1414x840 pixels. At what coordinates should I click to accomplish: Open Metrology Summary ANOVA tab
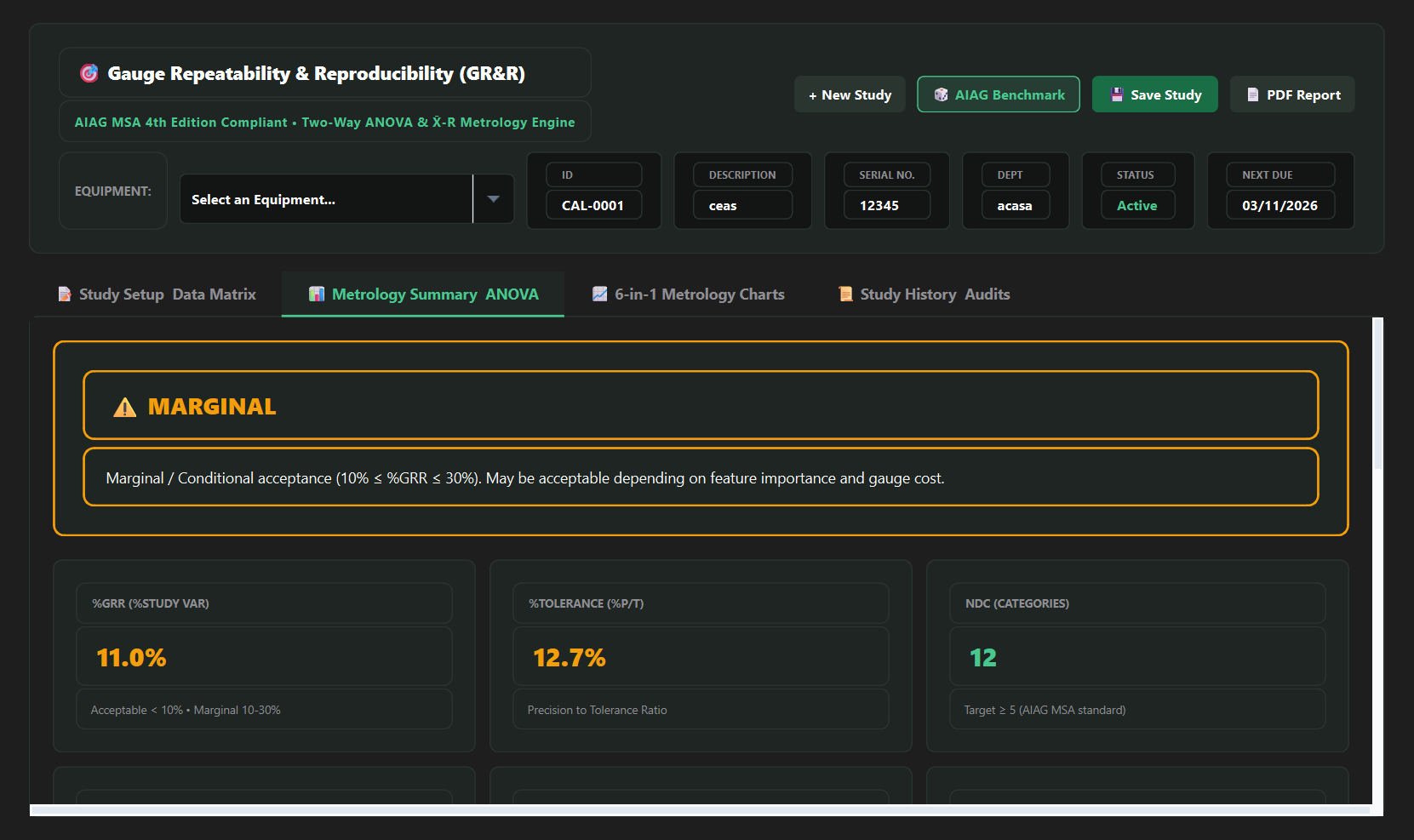pyautogui.click(x=423, y=294)
